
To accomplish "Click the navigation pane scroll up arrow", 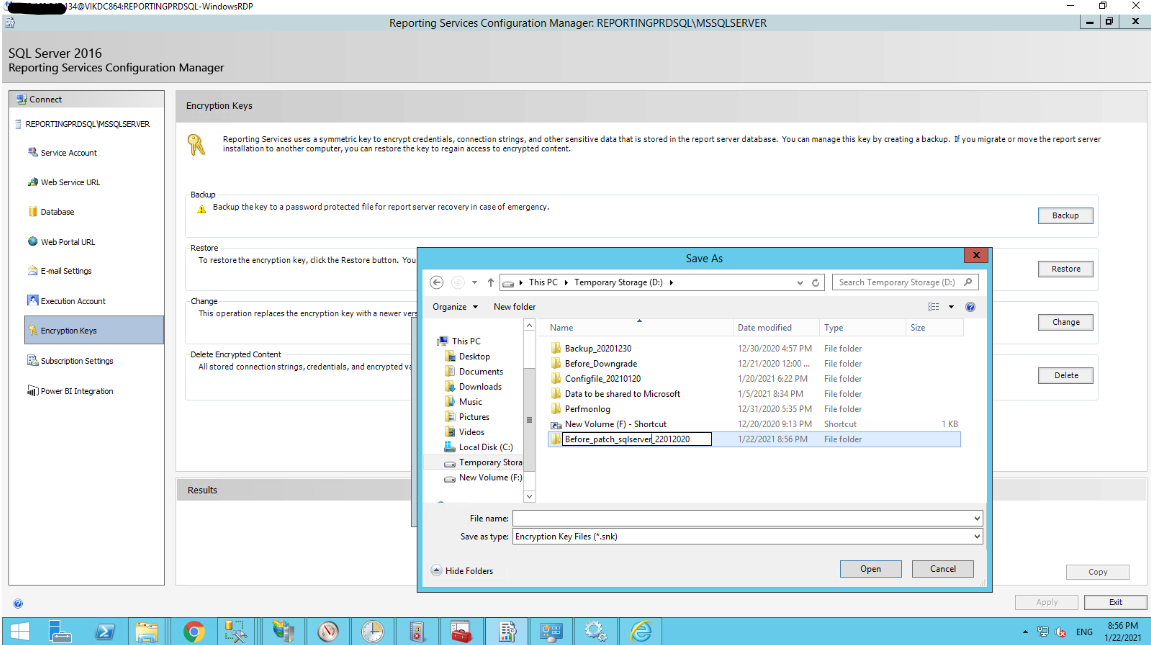I will click(529, 325).
